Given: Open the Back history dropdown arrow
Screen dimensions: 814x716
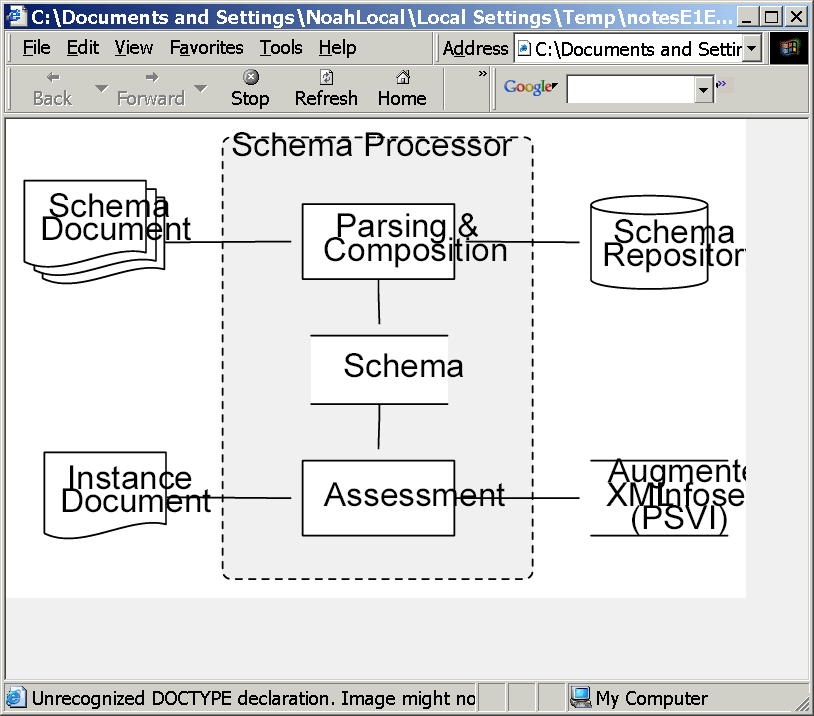Looking at the screenshot, I should [101, 88].
